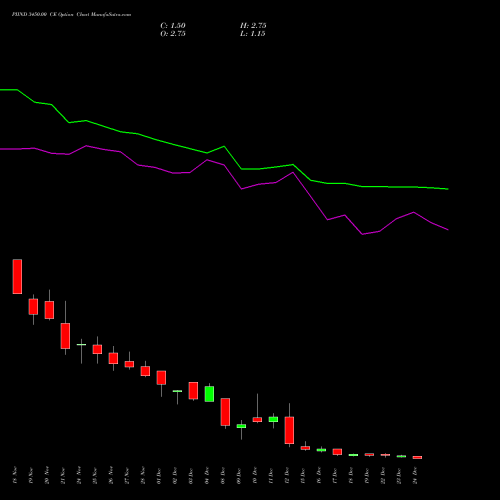Select the '04 Dec' date label
The width and height of the screenshot is (500, 500).
tap(207, 475)
